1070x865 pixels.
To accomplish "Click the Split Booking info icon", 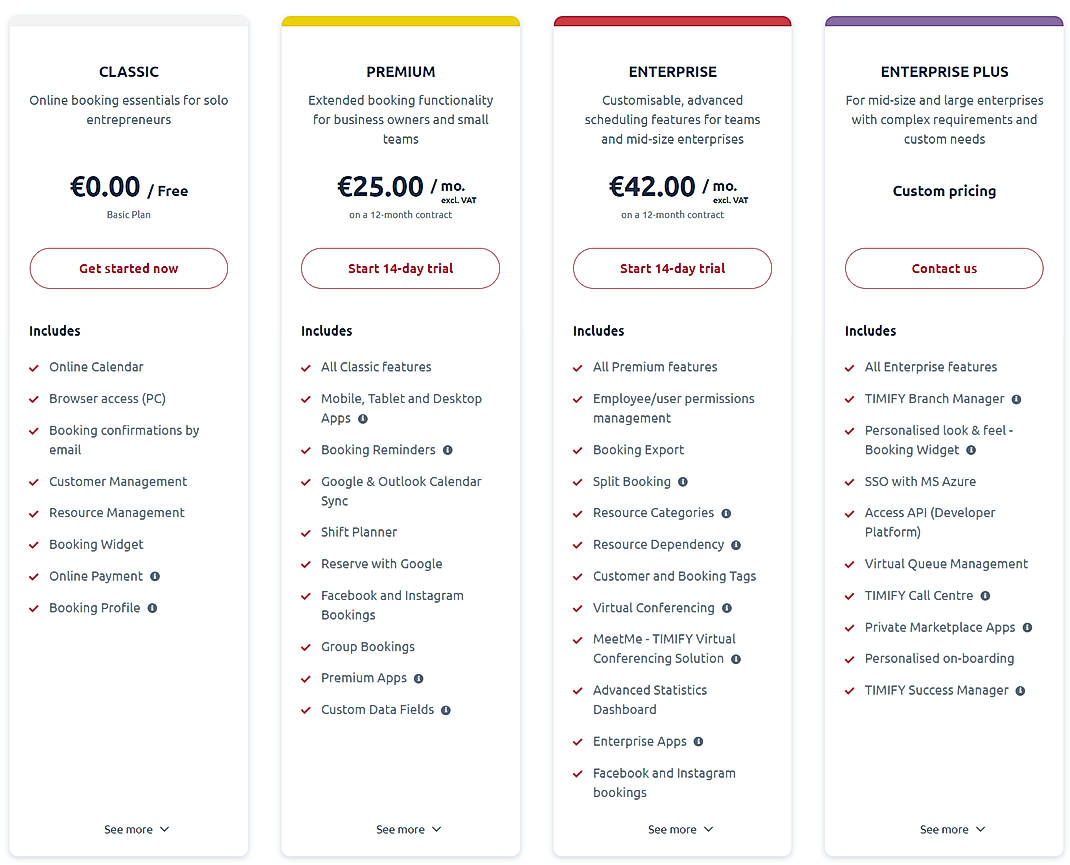I will (684, 481).
